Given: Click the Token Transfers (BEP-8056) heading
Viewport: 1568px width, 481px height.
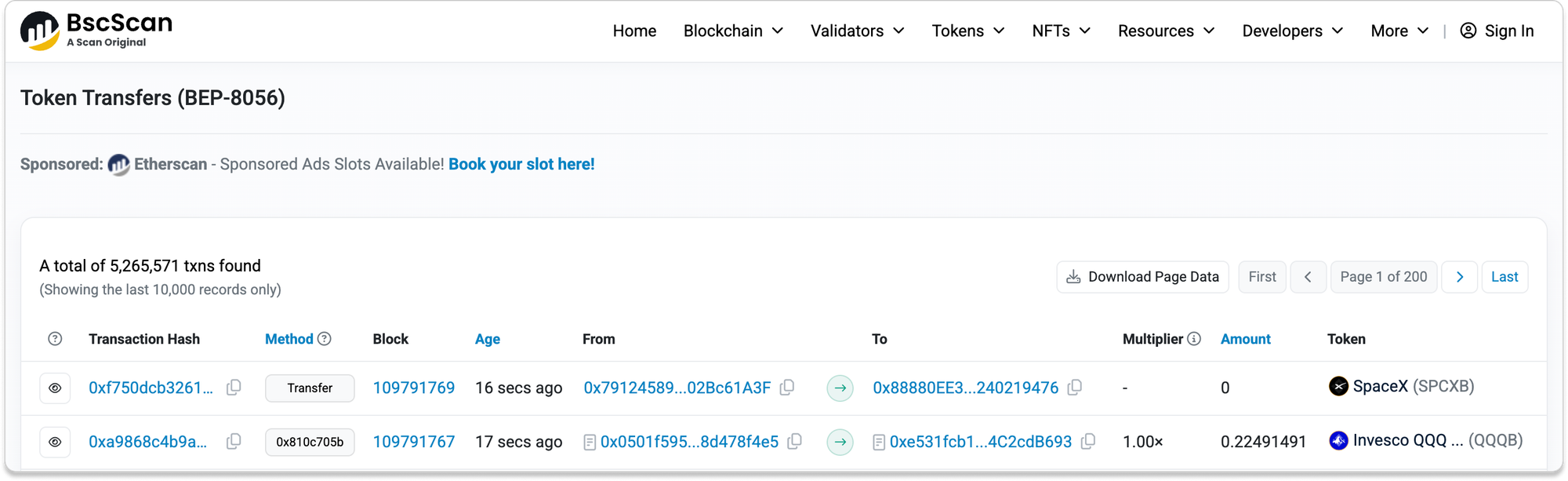Looking at the screenshot, I should (153, 98).
